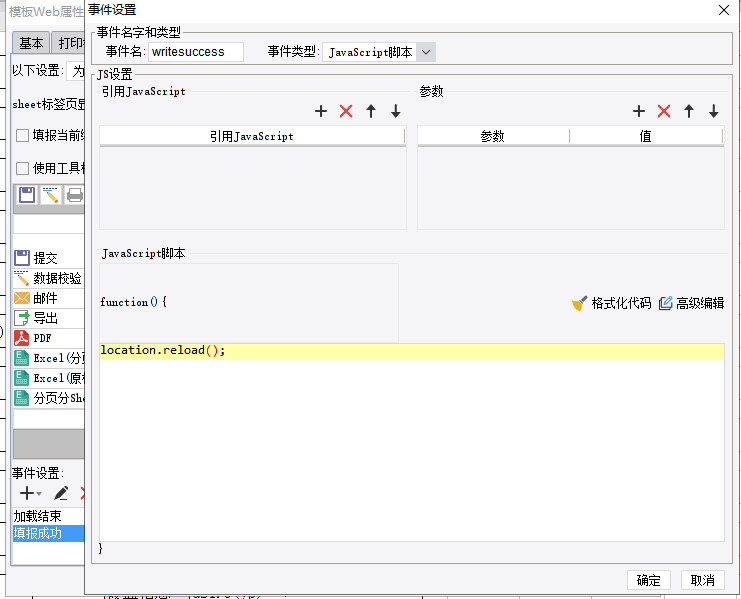
Task: Select 提交 item in background list
Action: (48, 258)
